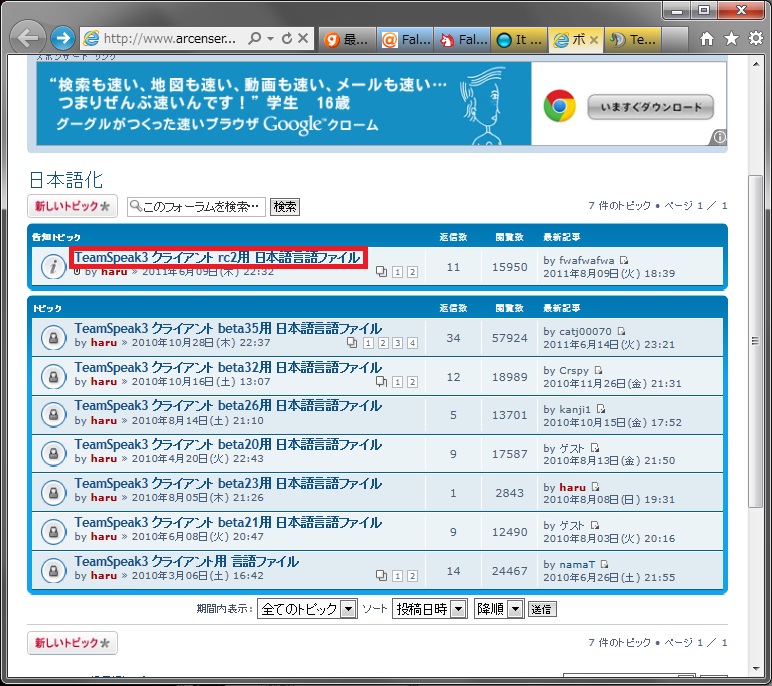Switch to the It ... browser tab

click(x=519, y=39)
